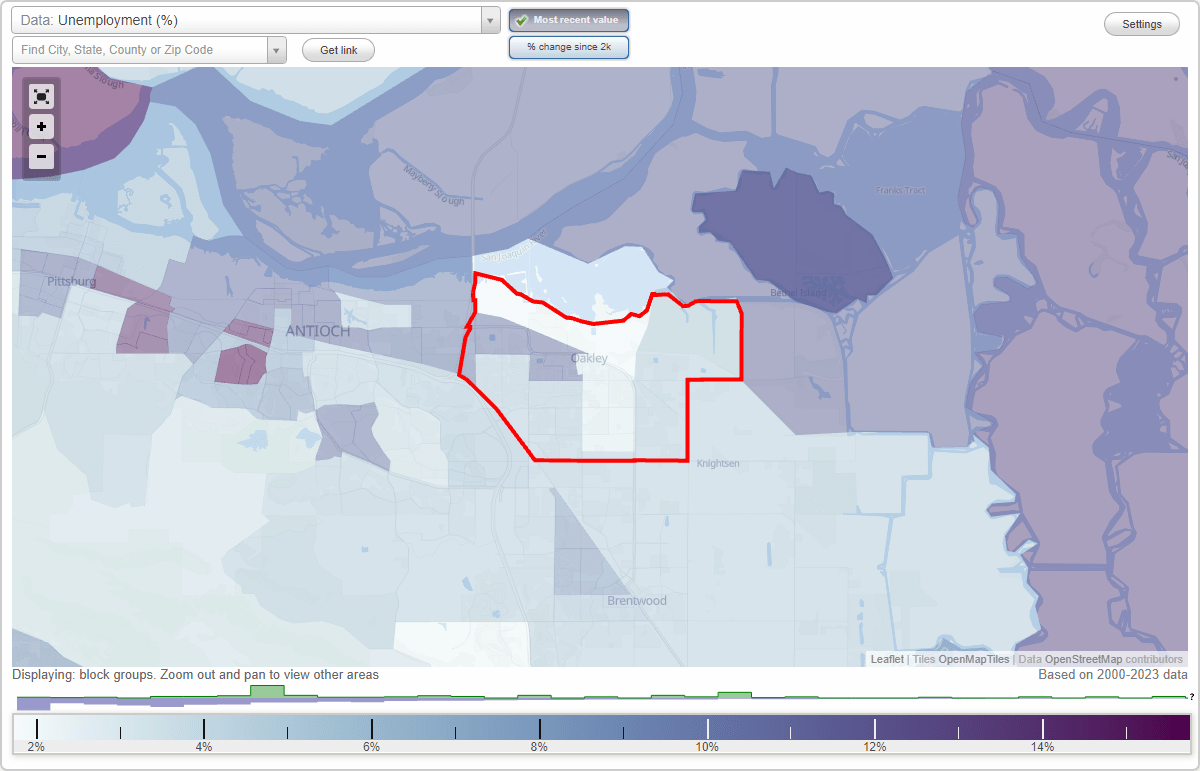Open the Settings panel
Screen dimensions: 1200x771
pyautogui.click(x=1141, y=23)
